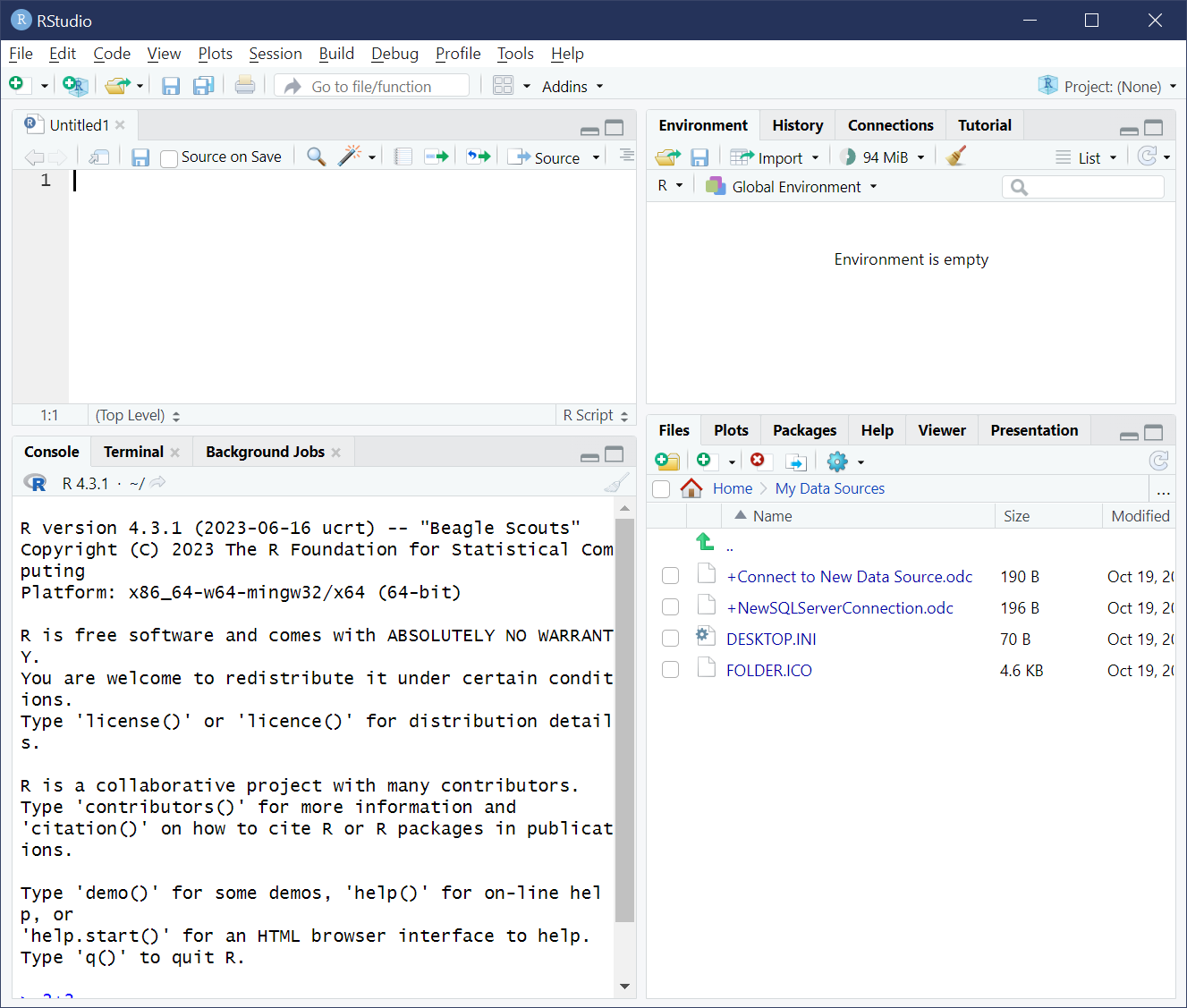Open the Addins dropdown
This screenshot has width=1187, height=1008.
pos(572,87)
